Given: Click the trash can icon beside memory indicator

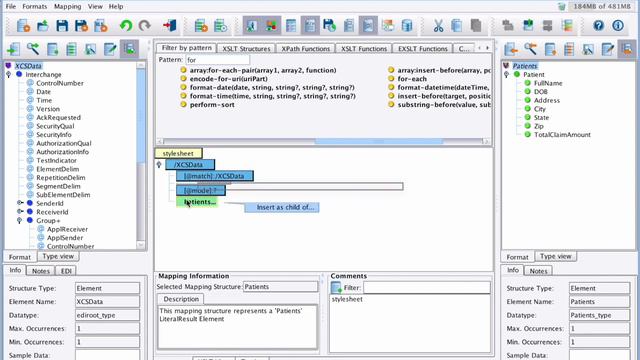Looking at the screenshot, I should point(562,7).
